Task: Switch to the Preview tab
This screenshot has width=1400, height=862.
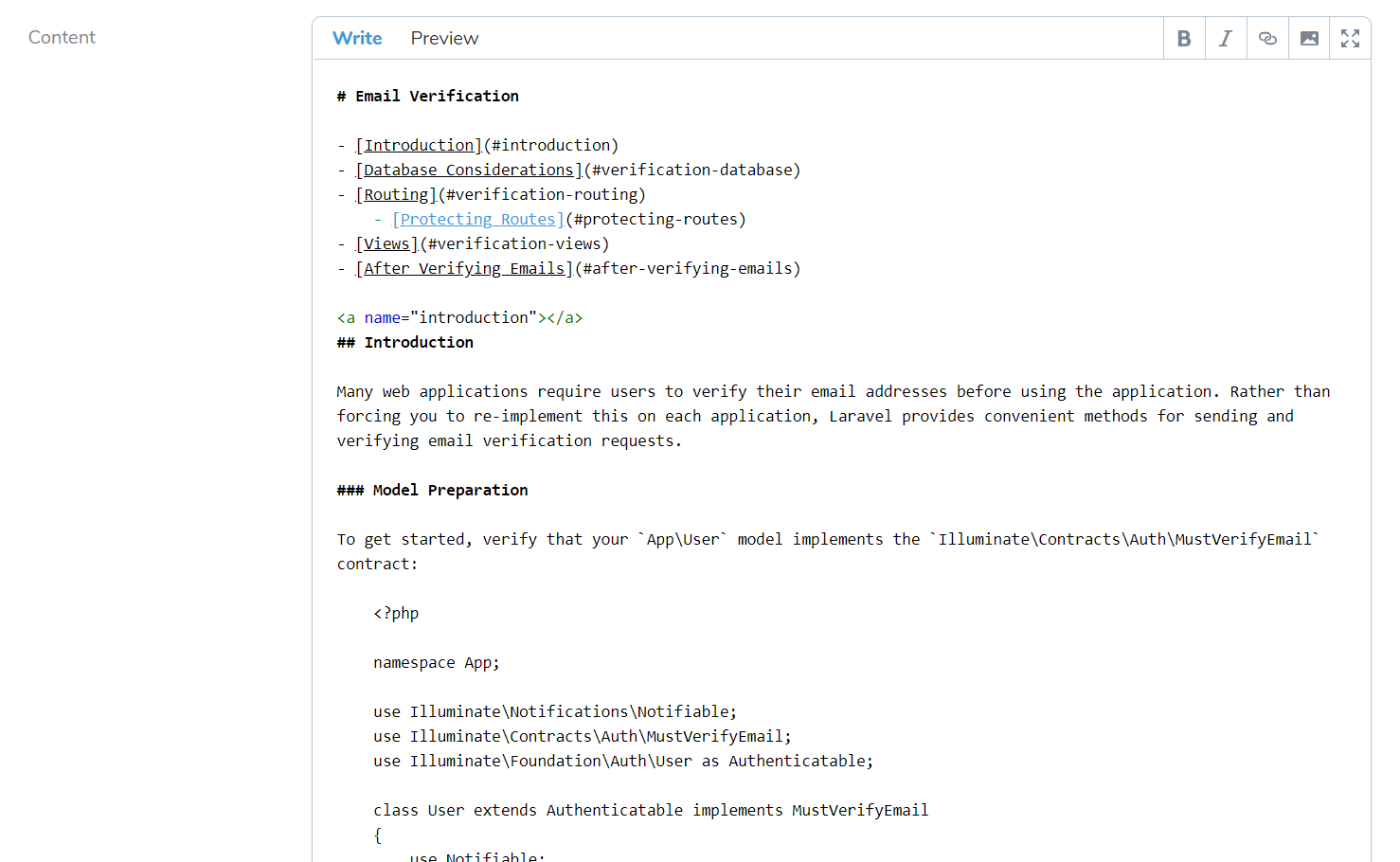Action: click(x=444, y=38)
